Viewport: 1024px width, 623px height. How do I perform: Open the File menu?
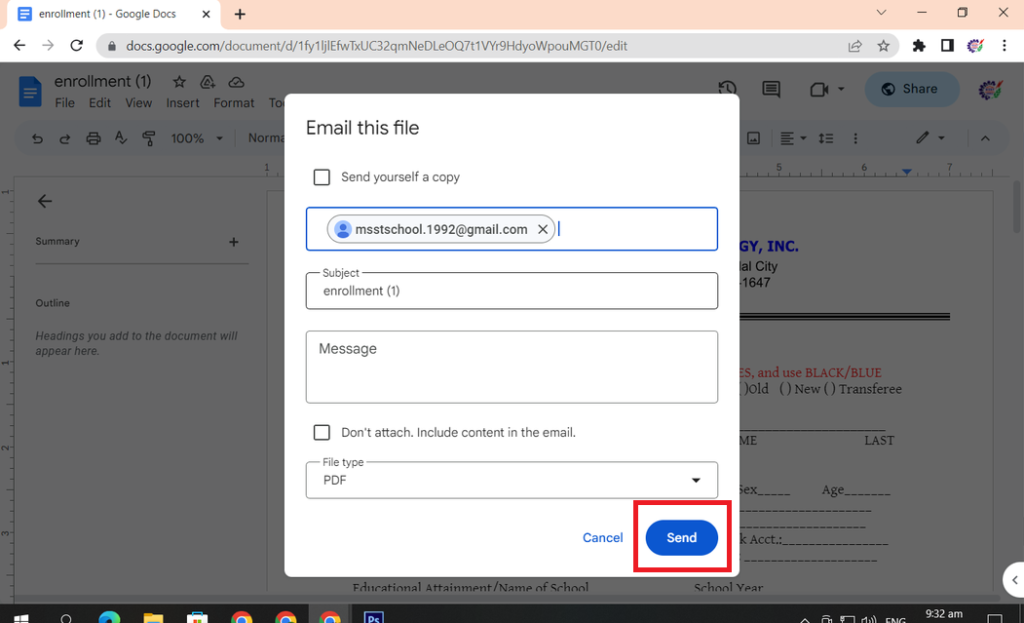pos(65,103)
